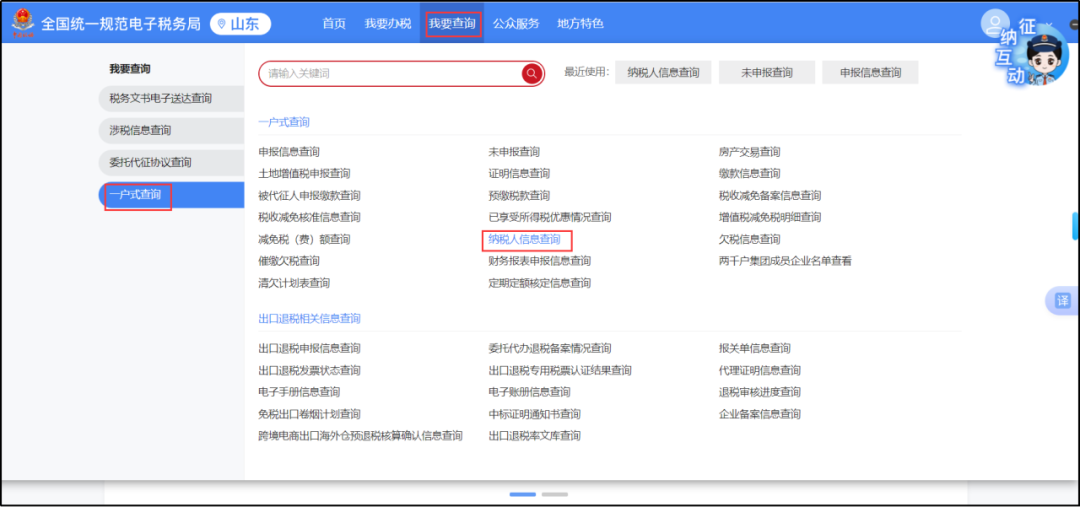Viewport: 1080px width, 507px height.
Task: Open 退税审核进度查询 link
Action: (x=760, y=392)
